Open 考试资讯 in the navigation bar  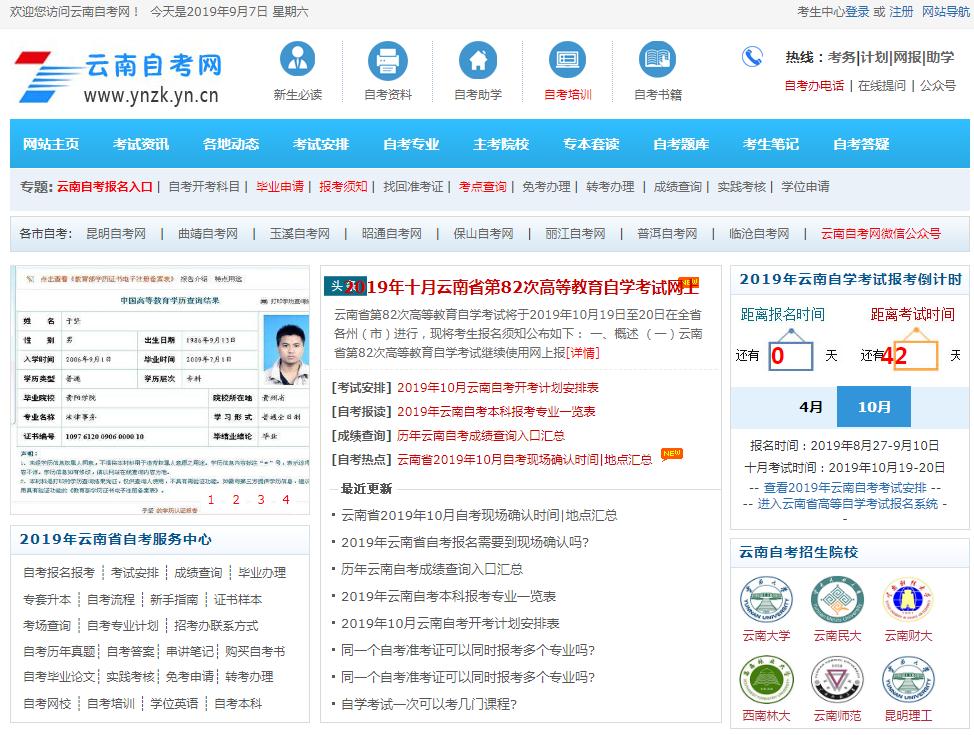point(141,144)
